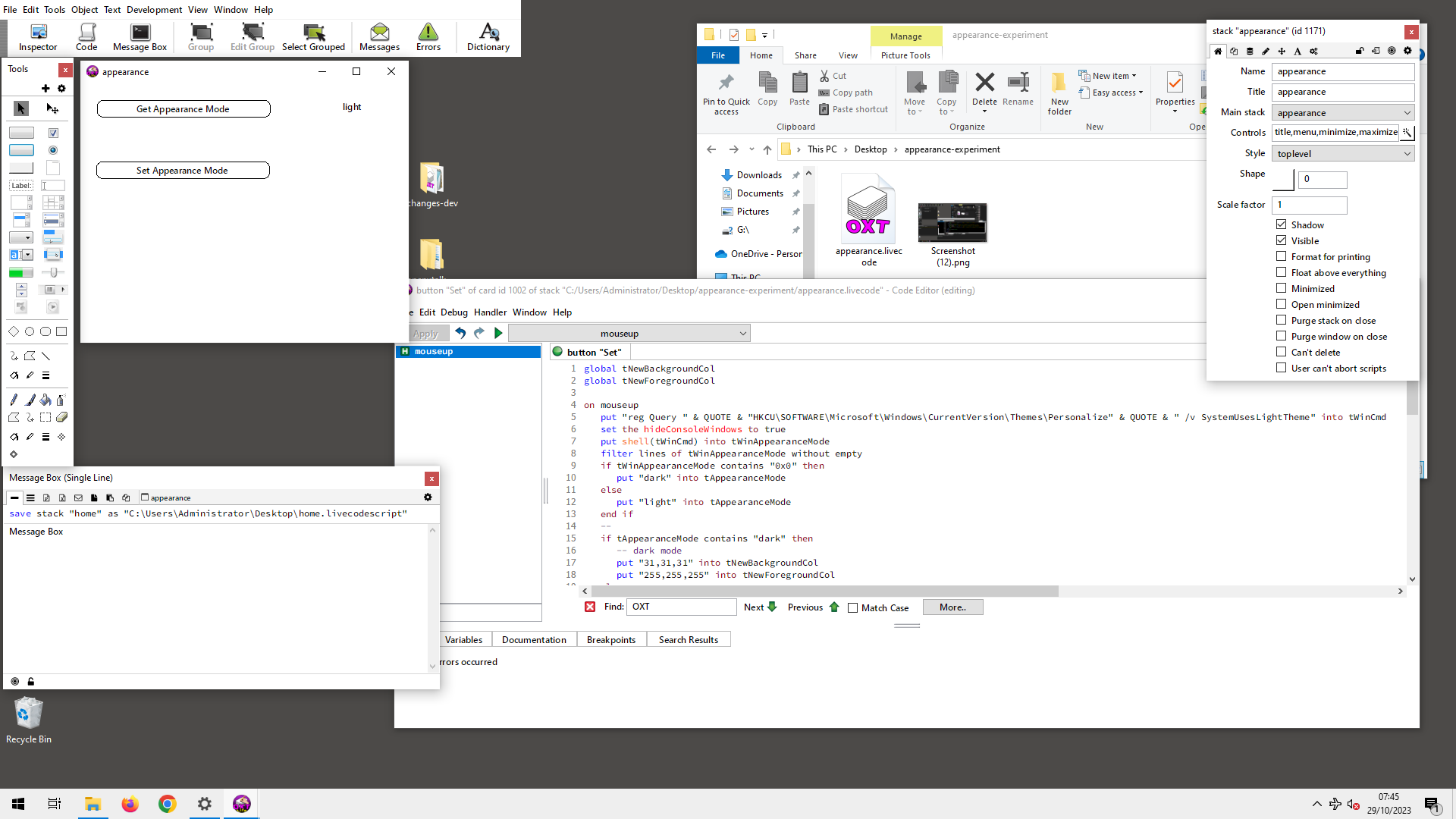
Task: Click the Message Box gear settings icon
Action: pyautogui.click(x=428, y=497)
